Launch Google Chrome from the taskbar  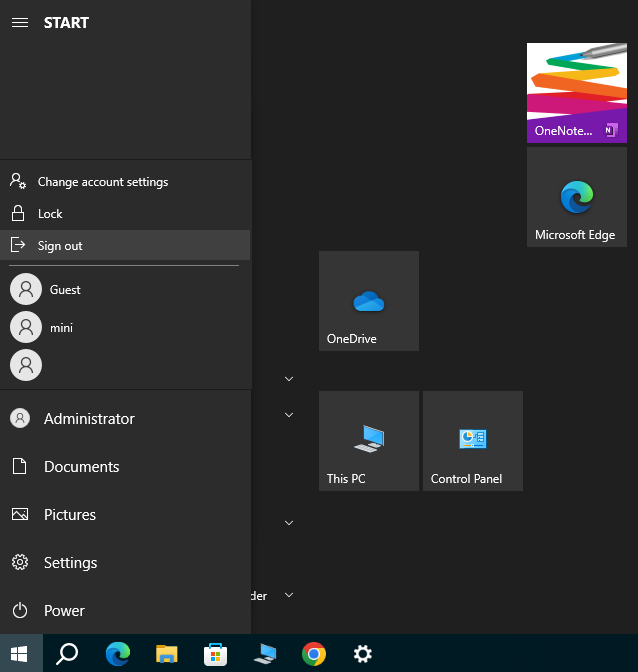pyautogui.click(x=314, y=654)
